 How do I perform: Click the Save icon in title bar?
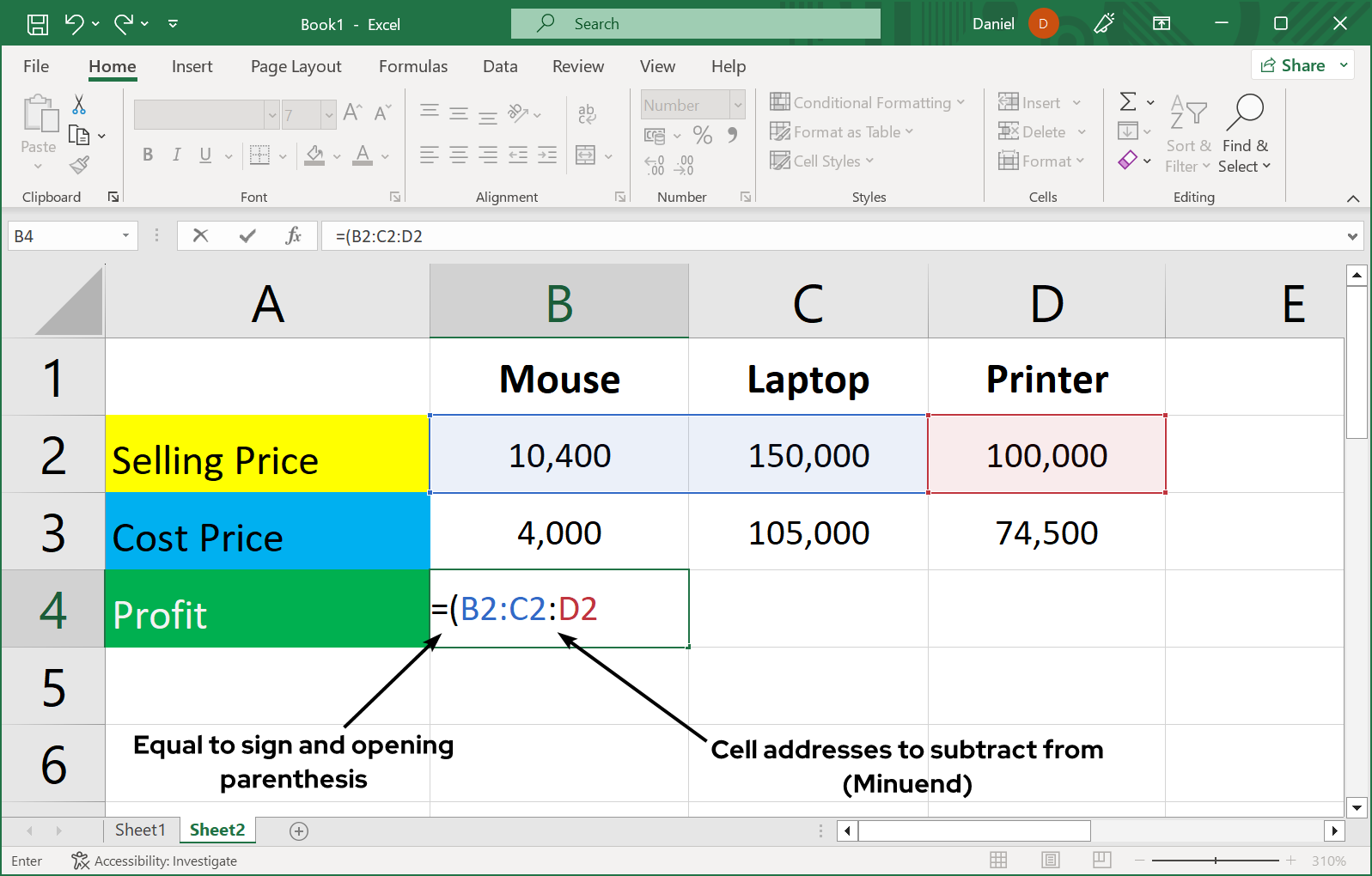click(38, 24)
